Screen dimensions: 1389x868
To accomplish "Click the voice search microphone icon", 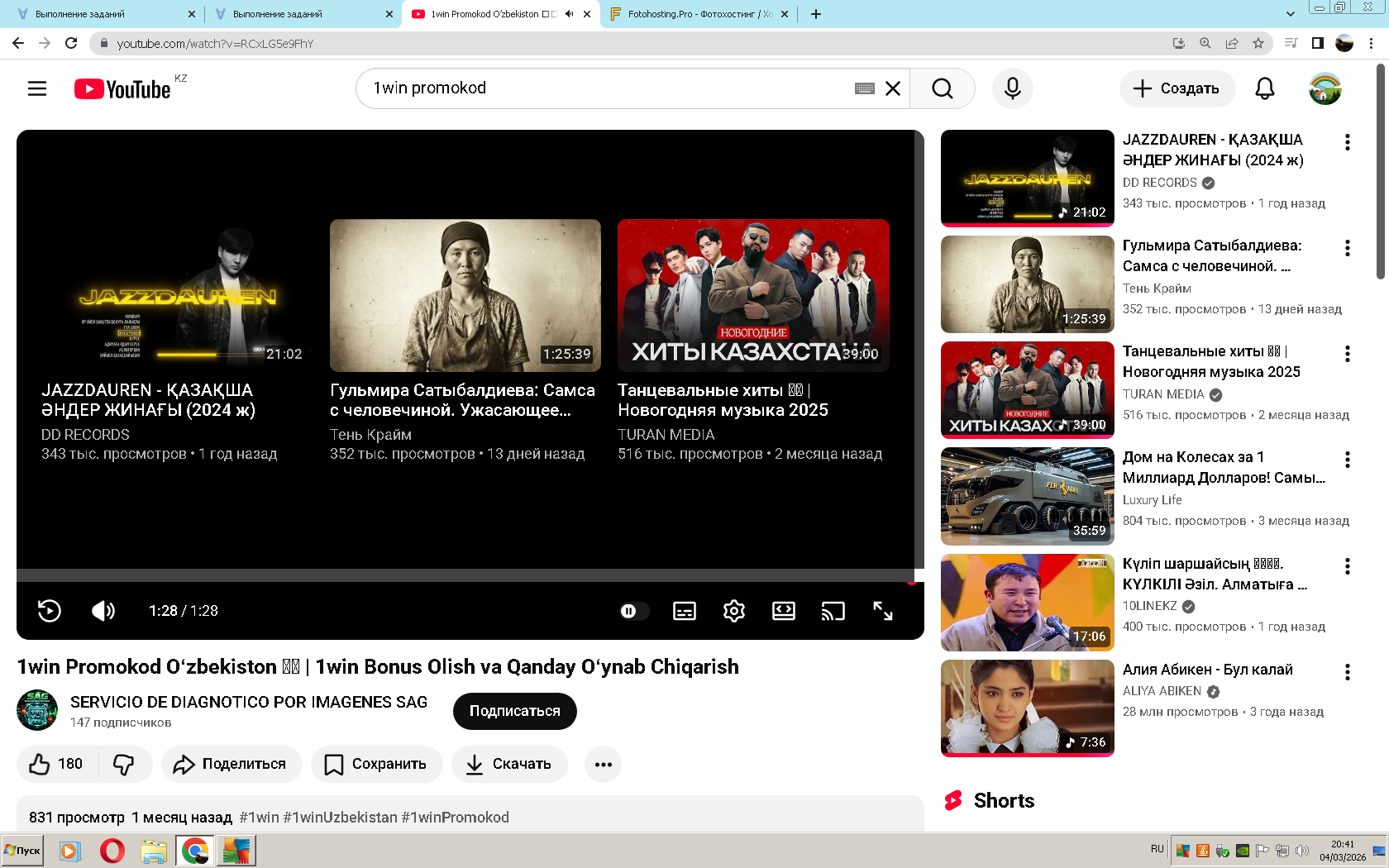I will (1012, 88).
